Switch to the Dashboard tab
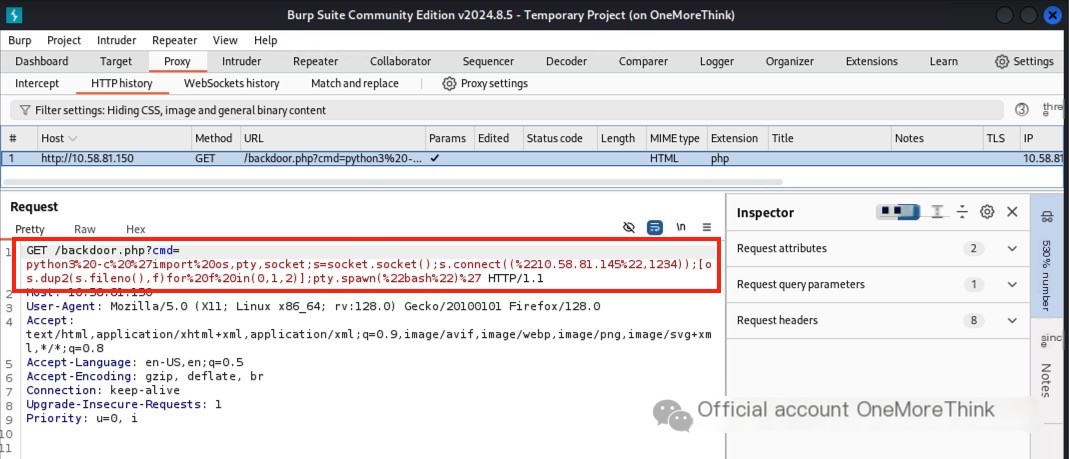 pyautogui.click(x=42, y=61)
